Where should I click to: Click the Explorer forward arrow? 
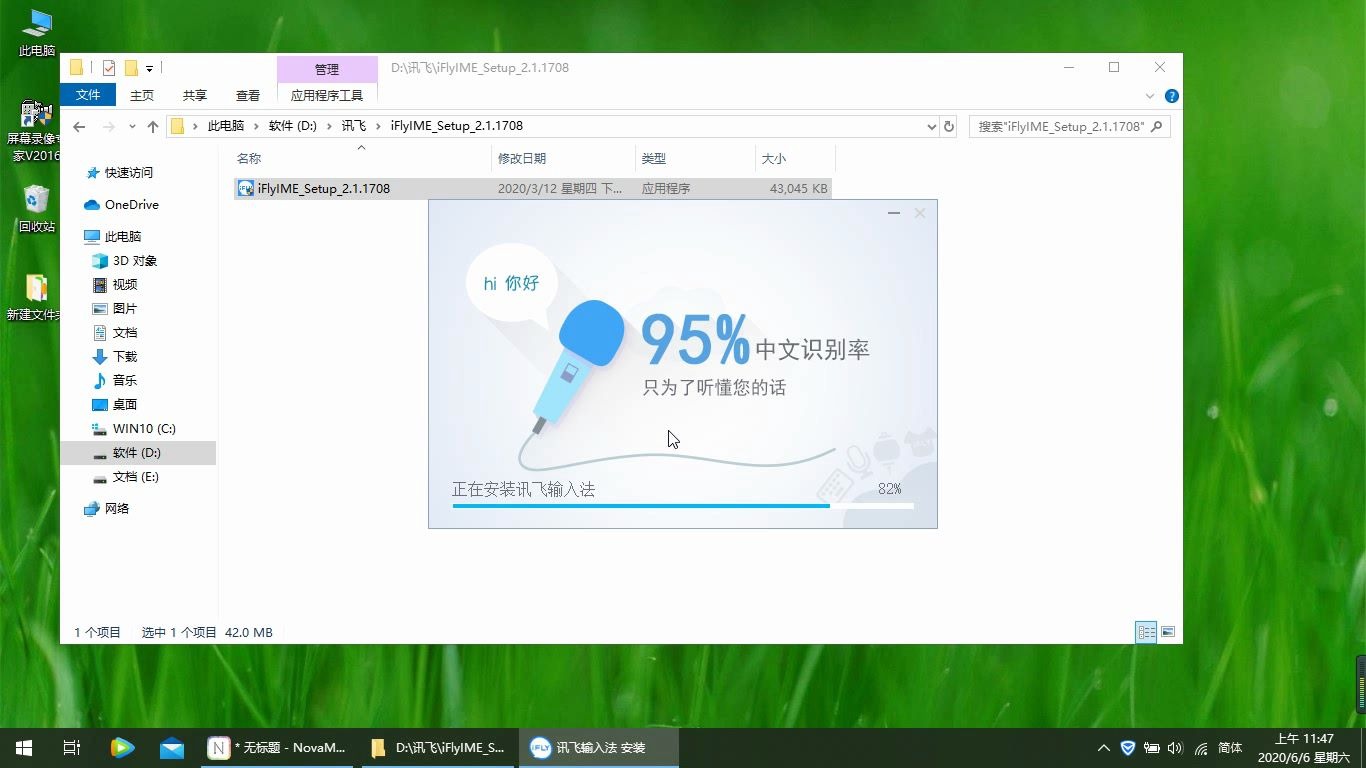108,127
